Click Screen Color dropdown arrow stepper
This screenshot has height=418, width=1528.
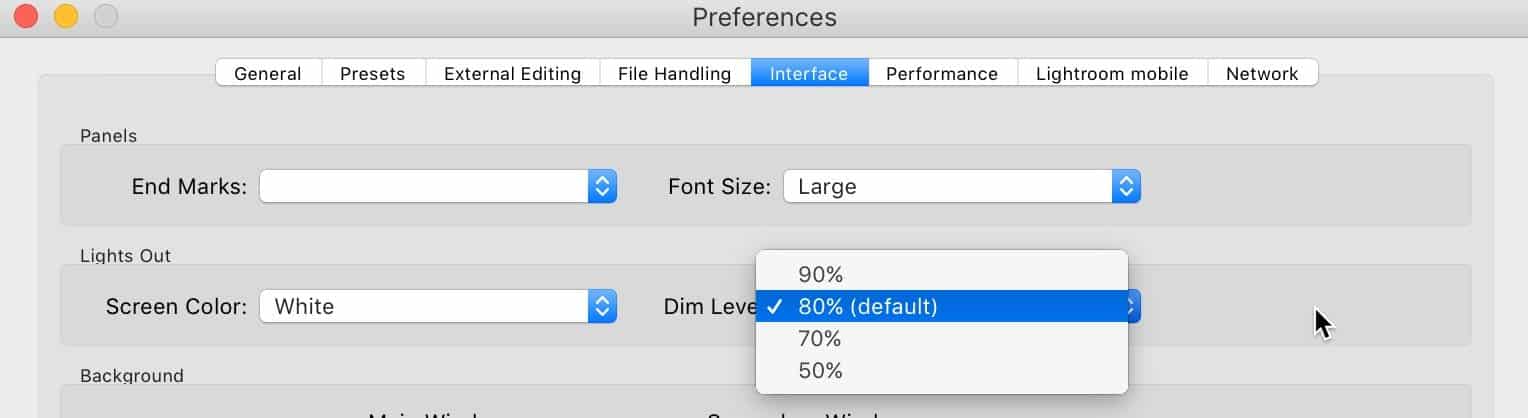coord(602,306)
